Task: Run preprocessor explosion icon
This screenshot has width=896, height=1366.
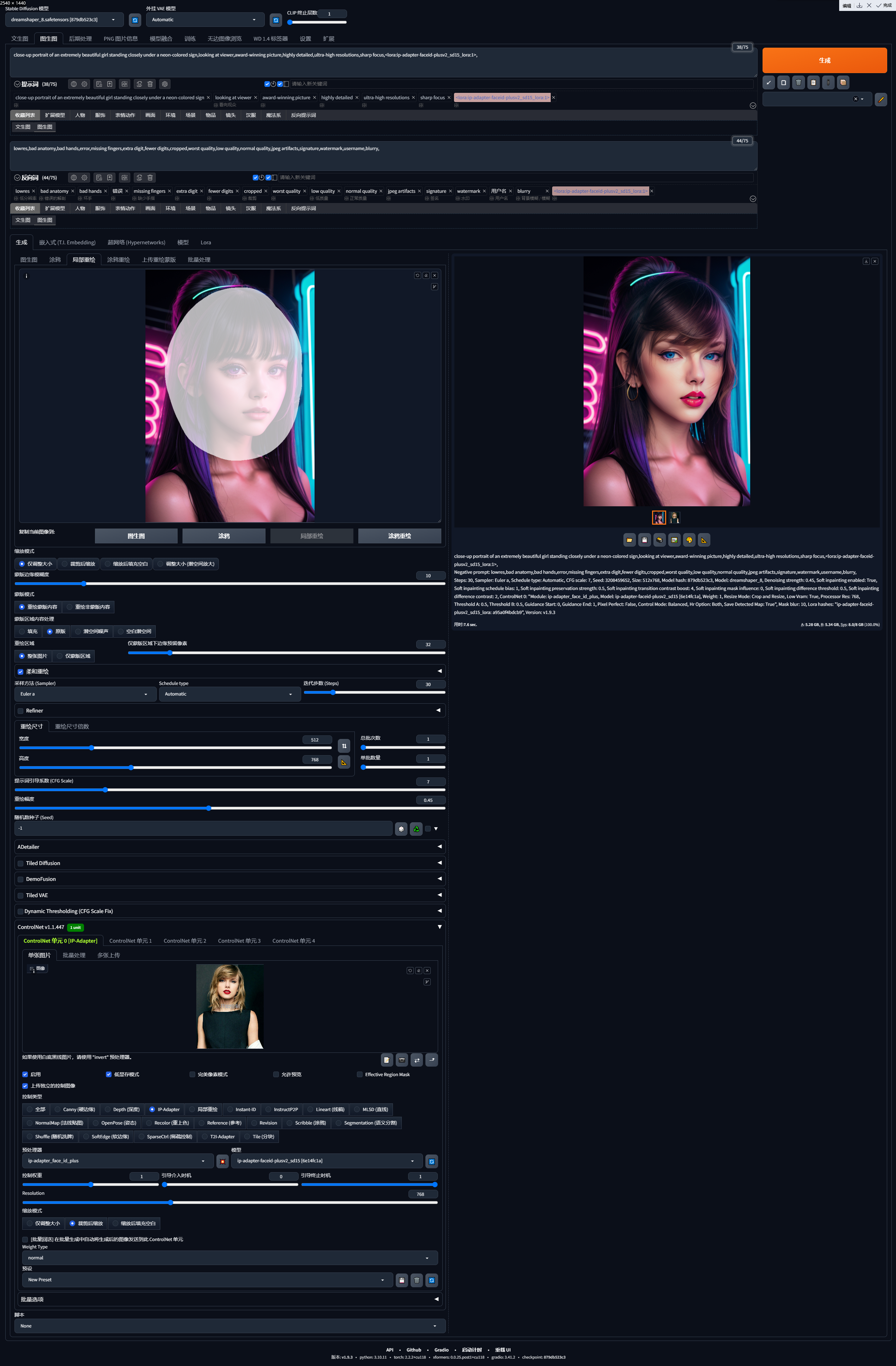Action: (x=223, y=1161)
